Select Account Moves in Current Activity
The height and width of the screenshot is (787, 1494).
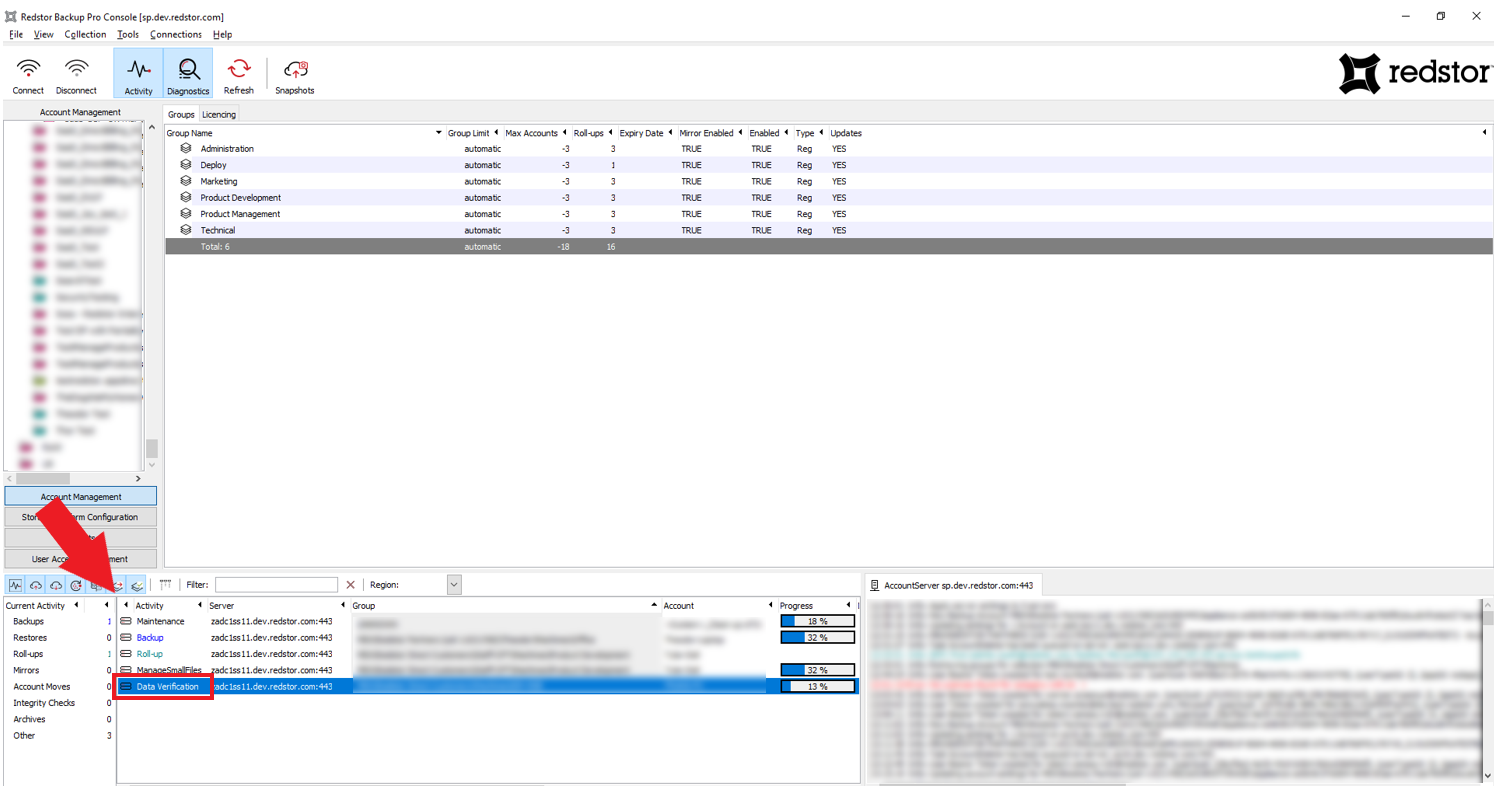coord(41,687)
